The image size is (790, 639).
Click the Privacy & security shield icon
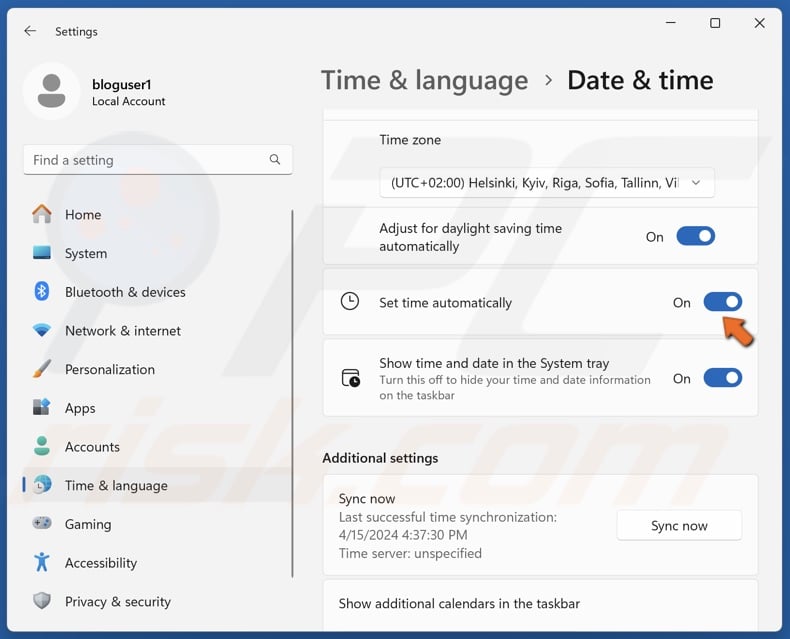pos(42,601)
